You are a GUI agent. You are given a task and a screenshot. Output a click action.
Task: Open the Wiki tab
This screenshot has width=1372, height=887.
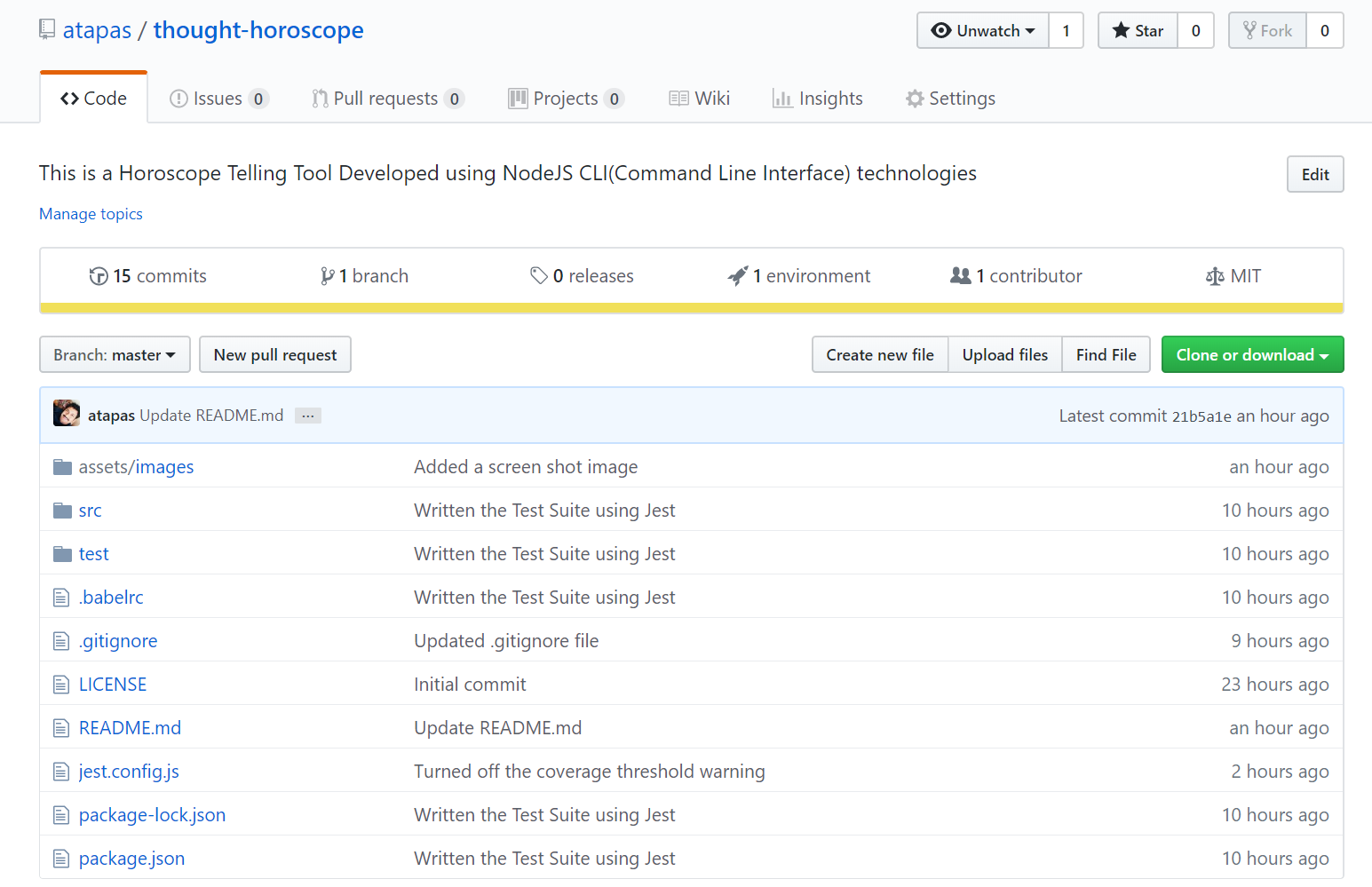point(700,99)
